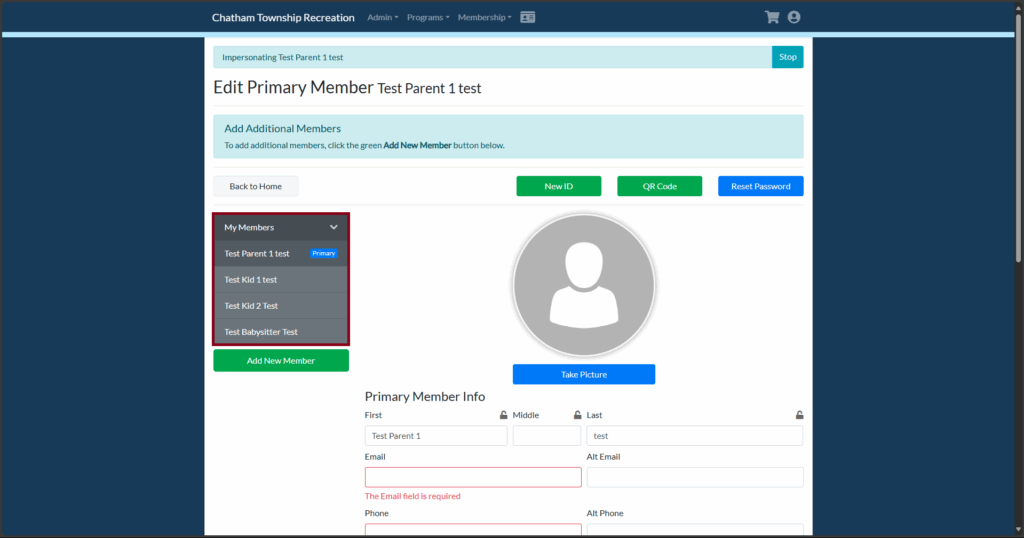Click the QR Code button
Screen dimensions: 1024x538
660,186
